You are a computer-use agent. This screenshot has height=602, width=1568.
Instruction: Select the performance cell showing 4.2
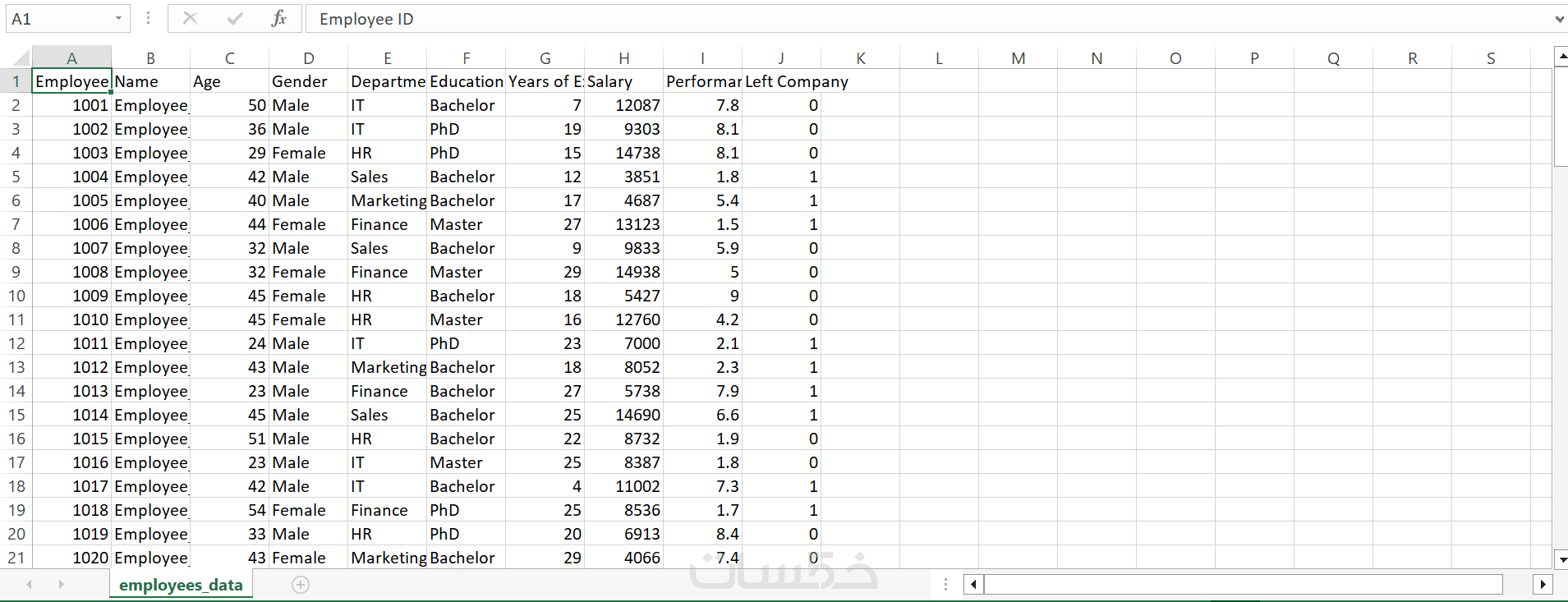pyautogui.click(x=703, y=319)
